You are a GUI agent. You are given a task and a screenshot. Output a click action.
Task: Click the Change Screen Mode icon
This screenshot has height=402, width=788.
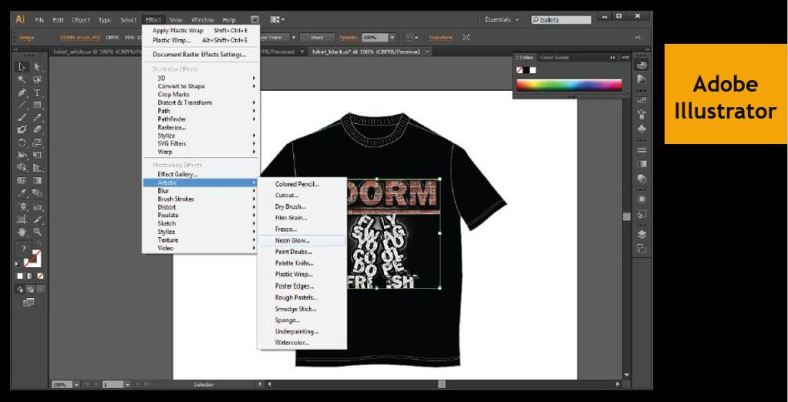29,302
